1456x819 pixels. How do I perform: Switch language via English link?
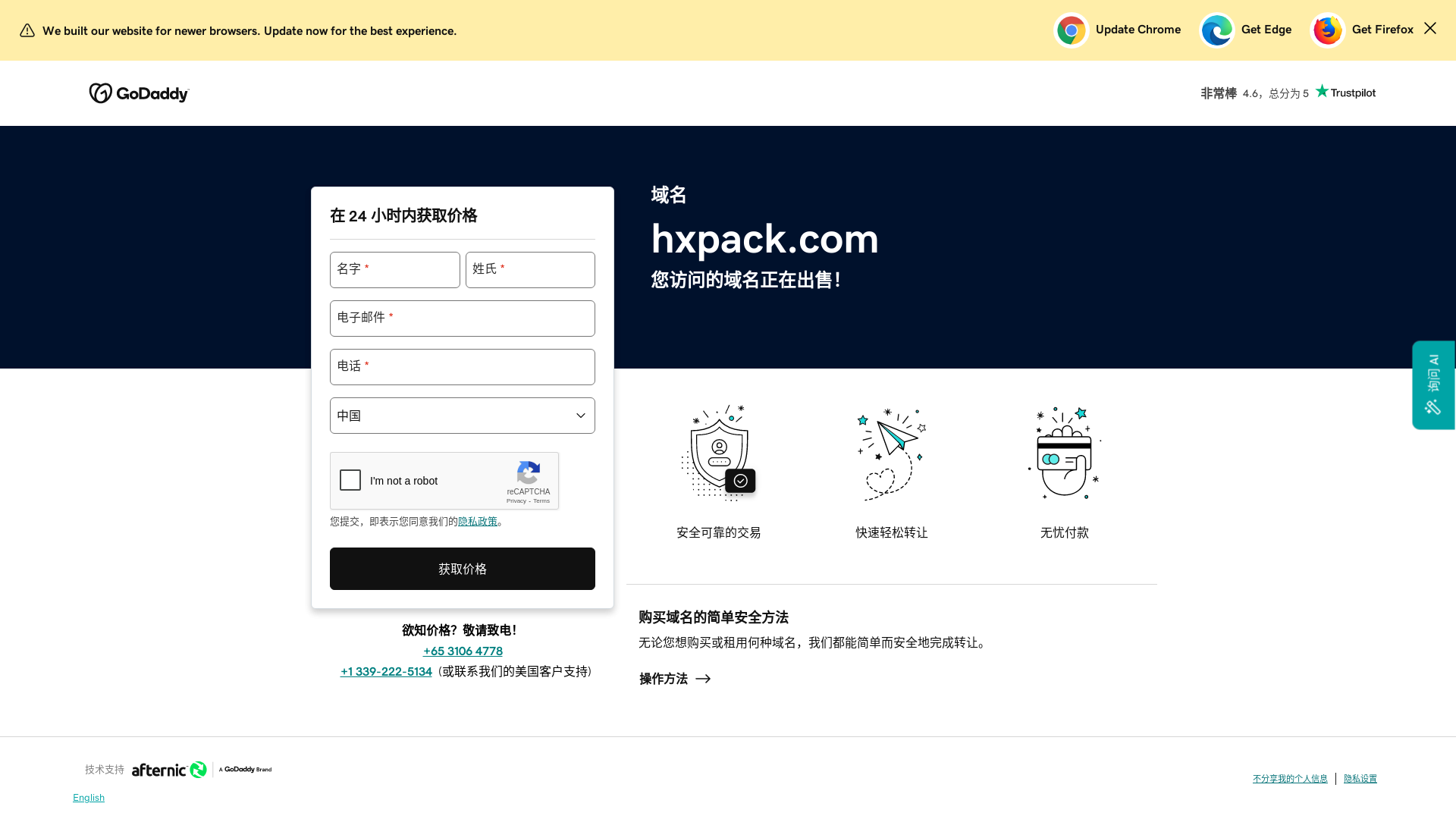[89, 798]
